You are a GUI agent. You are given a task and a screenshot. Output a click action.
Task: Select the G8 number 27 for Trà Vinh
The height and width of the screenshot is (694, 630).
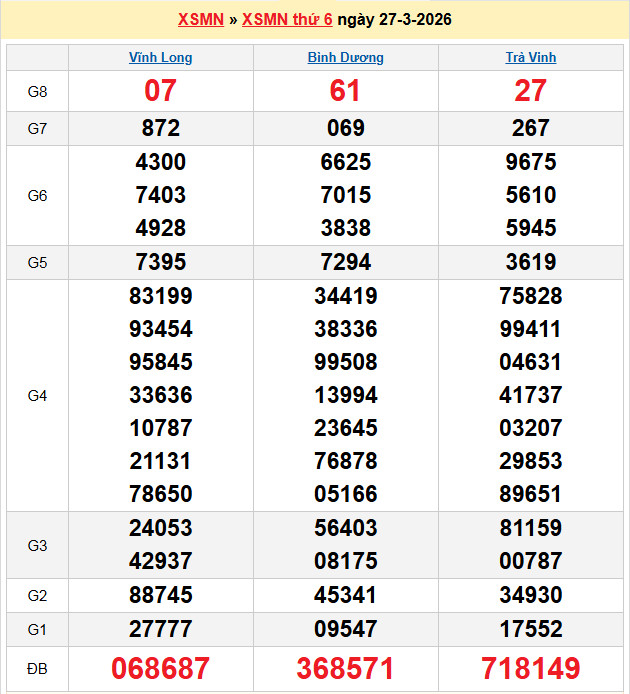click(x=530, y=91)
